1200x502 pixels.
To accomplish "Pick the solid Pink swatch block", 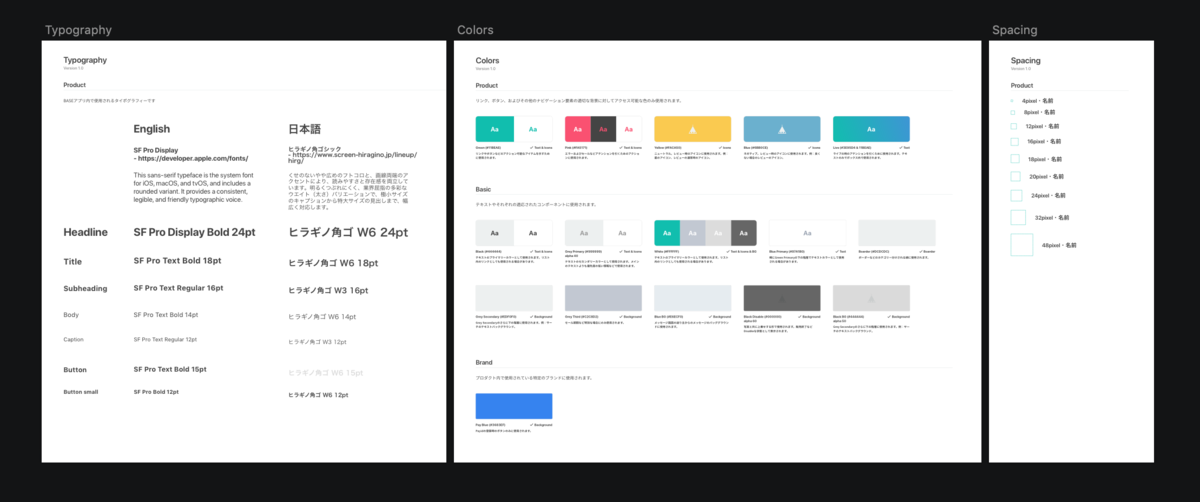I will point(577,129).
